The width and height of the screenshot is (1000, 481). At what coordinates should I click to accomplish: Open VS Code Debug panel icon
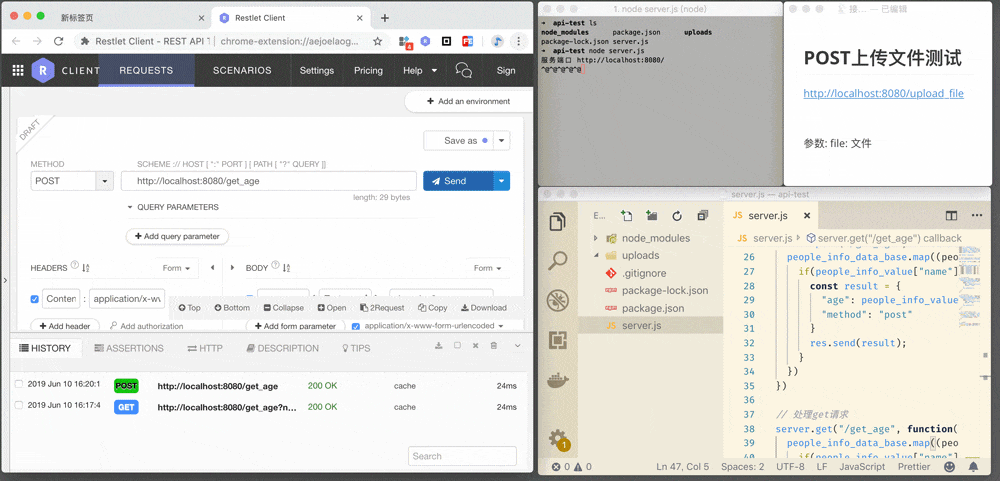pyautogui.click(x=558, y=300)
